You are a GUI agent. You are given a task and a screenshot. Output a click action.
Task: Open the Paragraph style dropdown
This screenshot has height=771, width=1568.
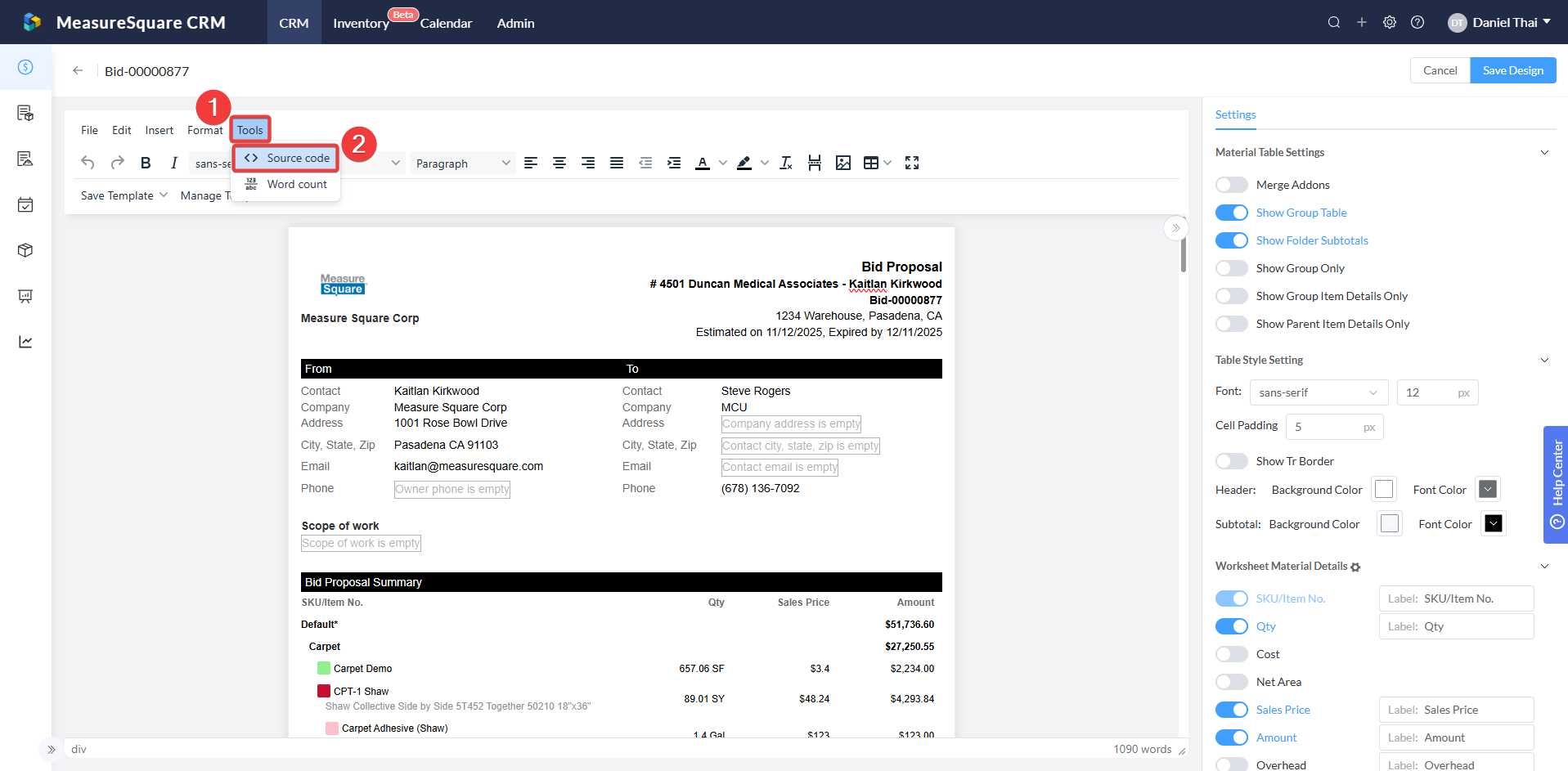(463, 163)
